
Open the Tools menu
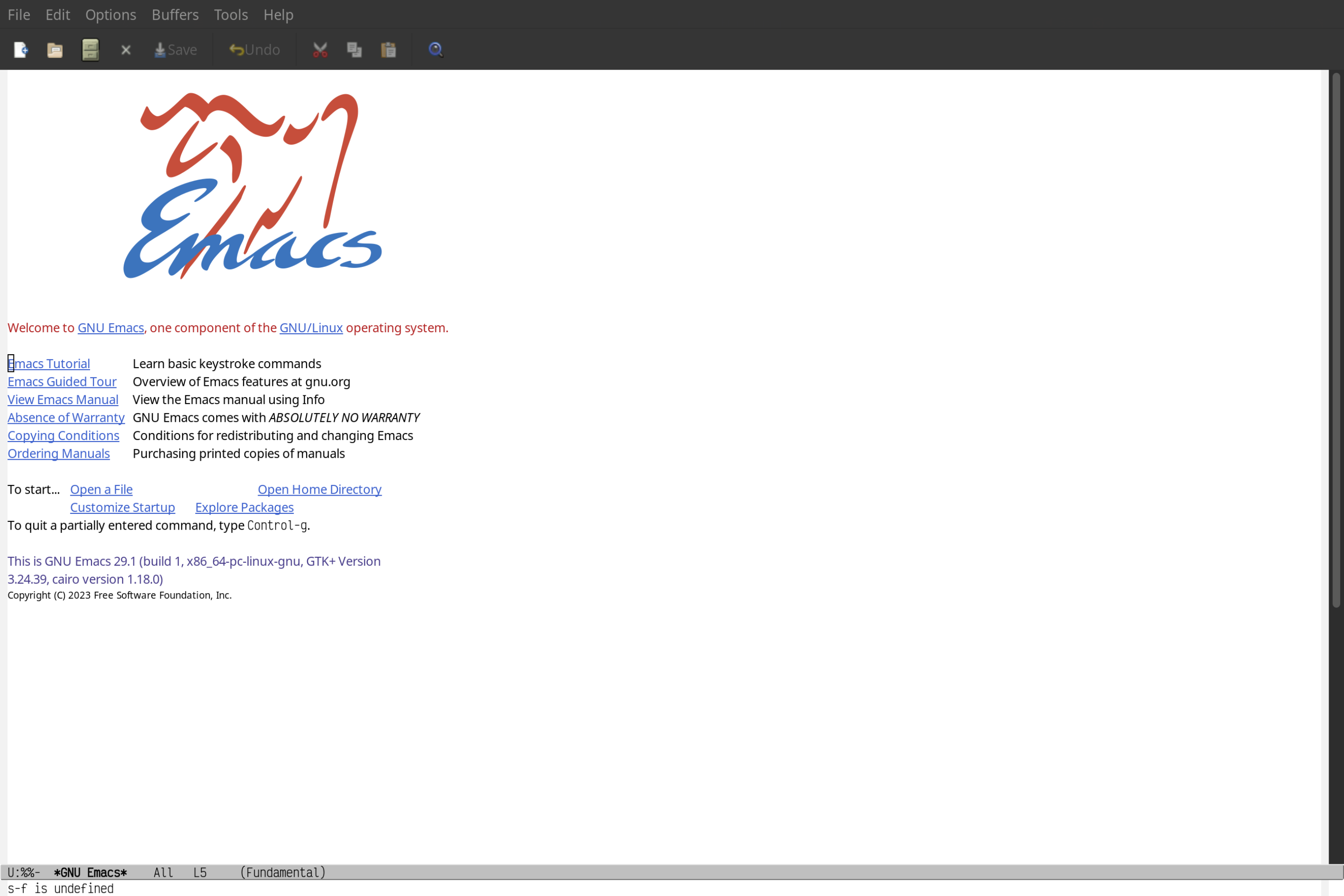pyautogui.click(x=231, y=14)
